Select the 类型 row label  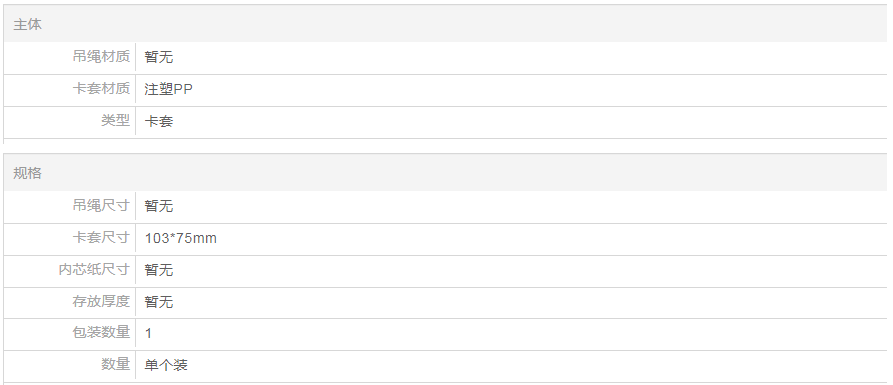coord(116,120)
